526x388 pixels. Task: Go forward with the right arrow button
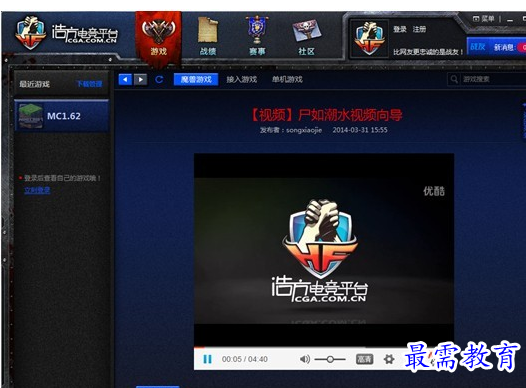(x=140, y=79)
